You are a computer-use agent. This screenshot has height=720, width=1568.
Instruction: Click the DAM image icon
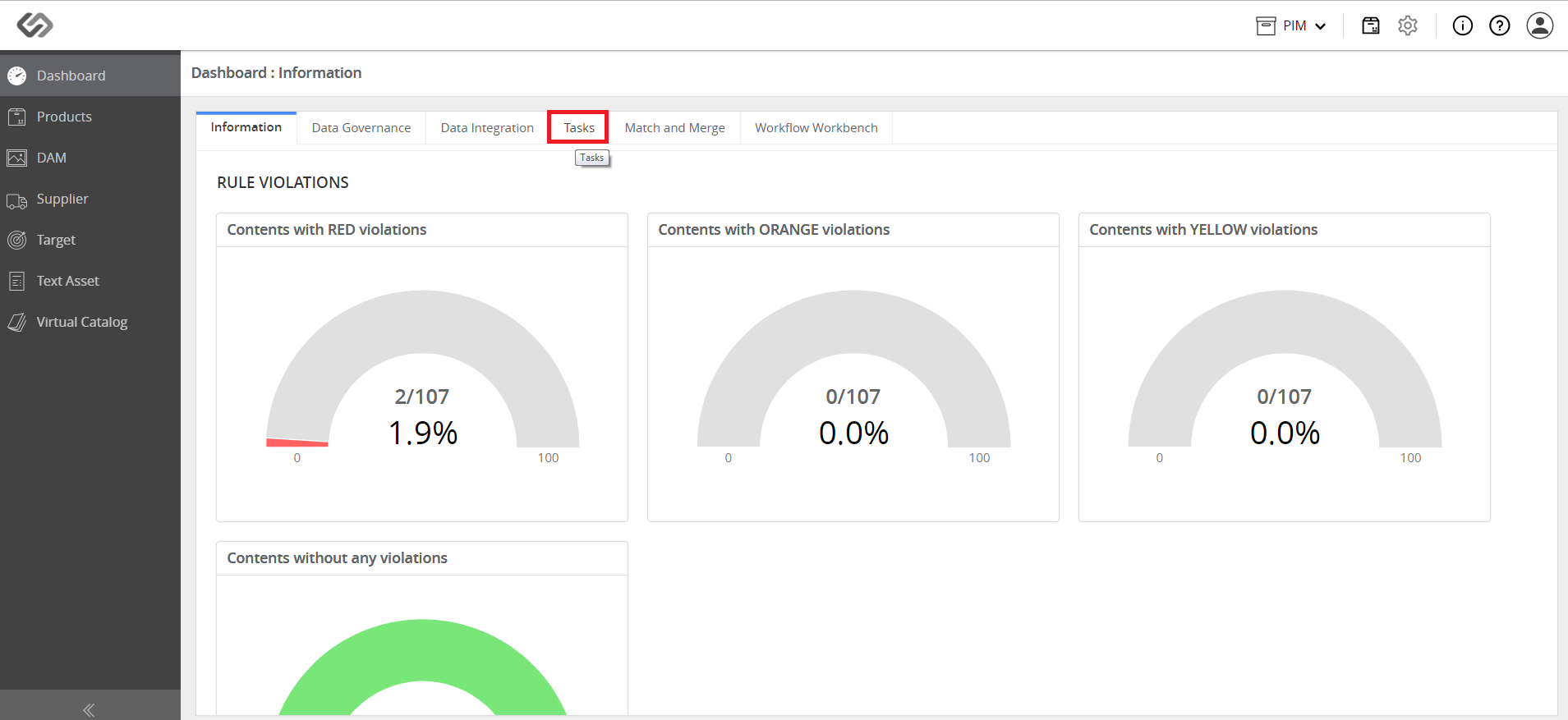(16, 158)
